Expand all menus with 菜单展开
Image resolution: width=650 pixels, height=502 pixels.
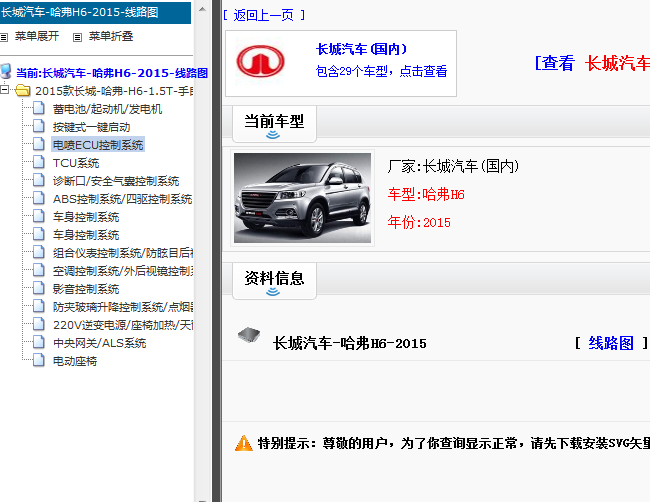[37, 36]
